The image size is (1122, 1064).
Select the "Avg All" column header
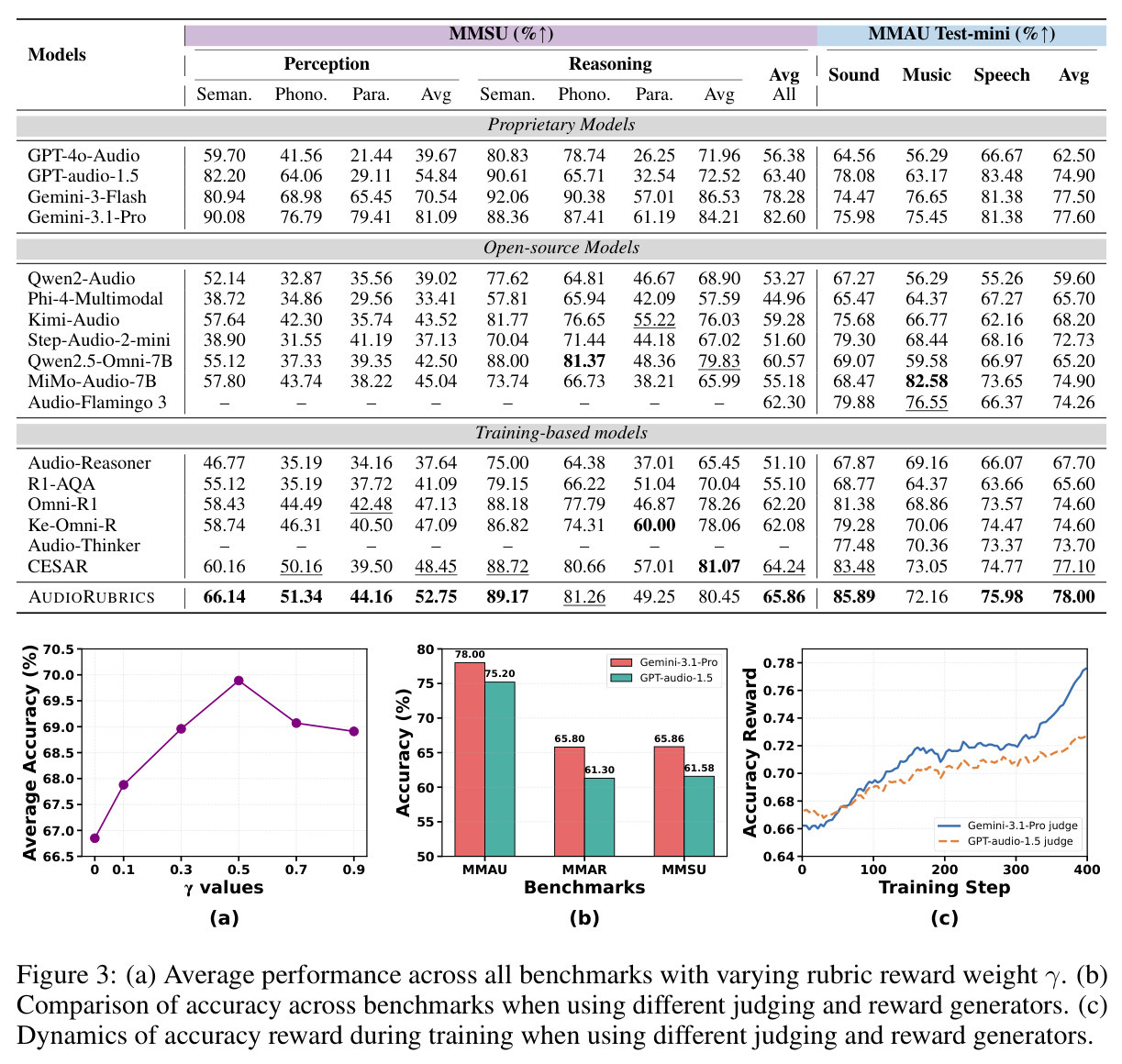(783, 83)
